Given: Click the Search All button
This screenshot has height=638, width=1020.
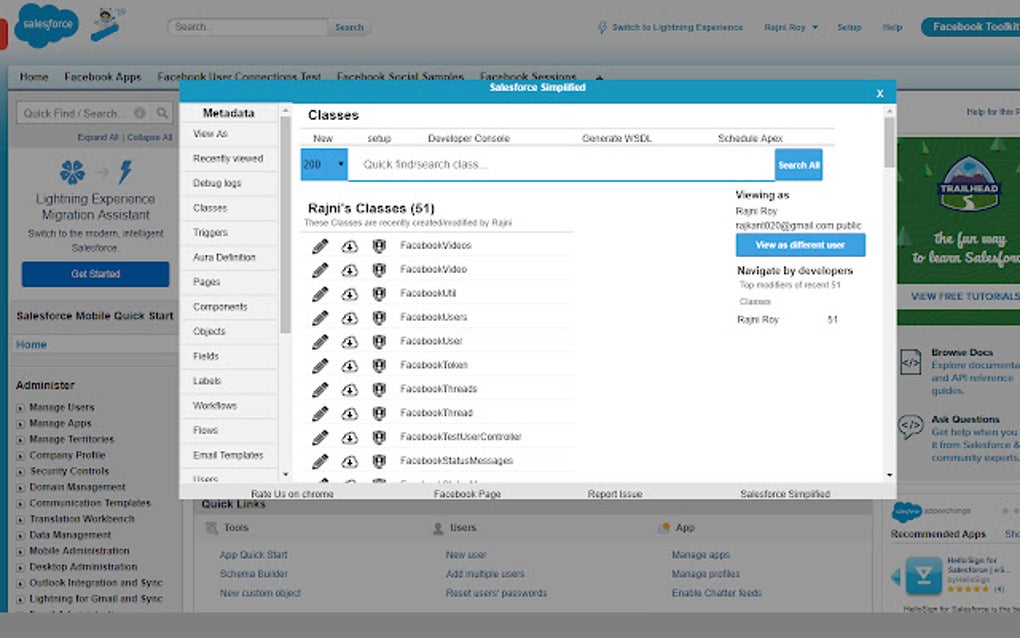Looking at the screenshot, I should point(798,162).
